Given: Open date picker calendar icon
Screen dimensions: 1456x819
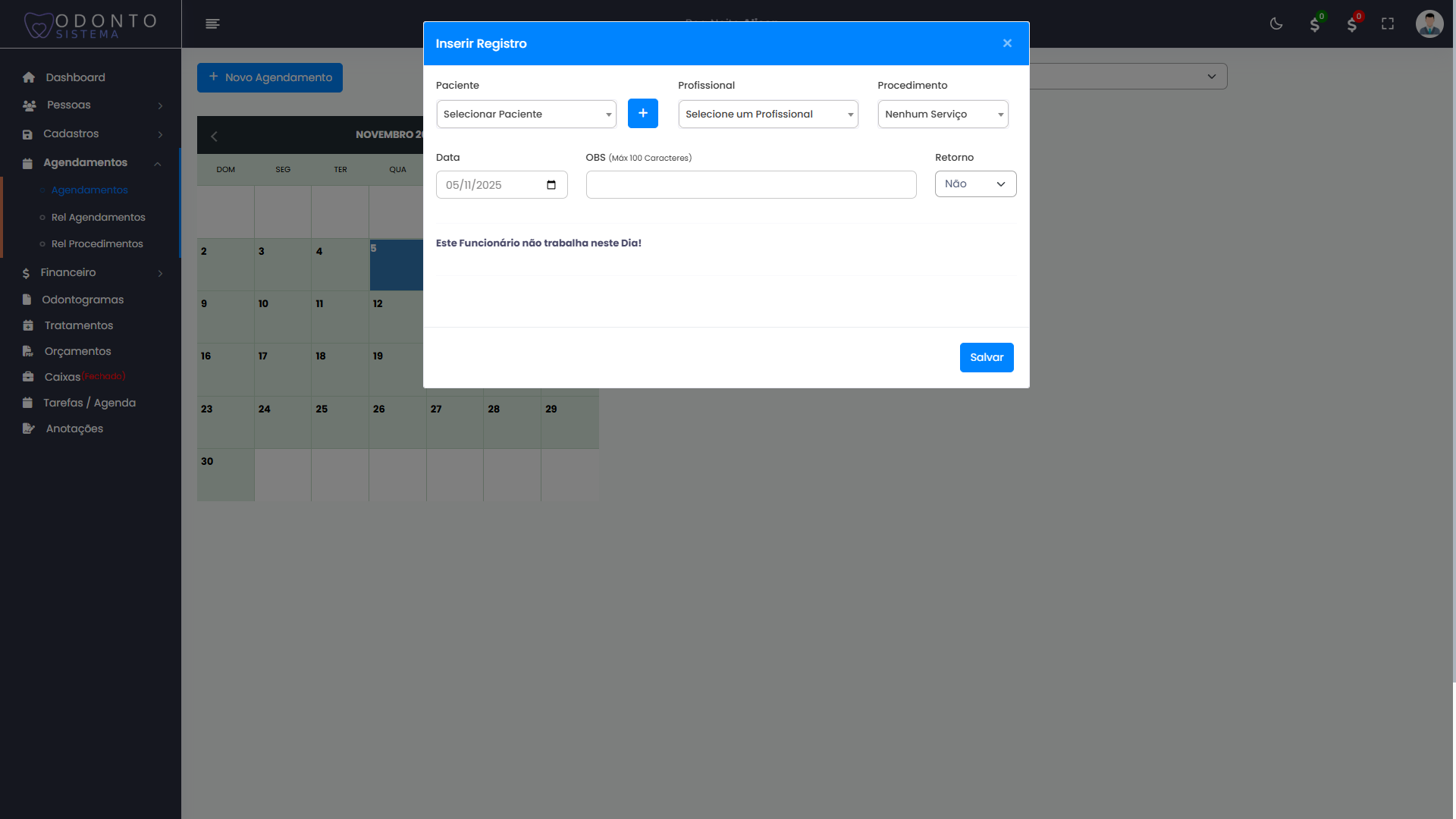Looking at the screenshot, I should click(551, 185).
